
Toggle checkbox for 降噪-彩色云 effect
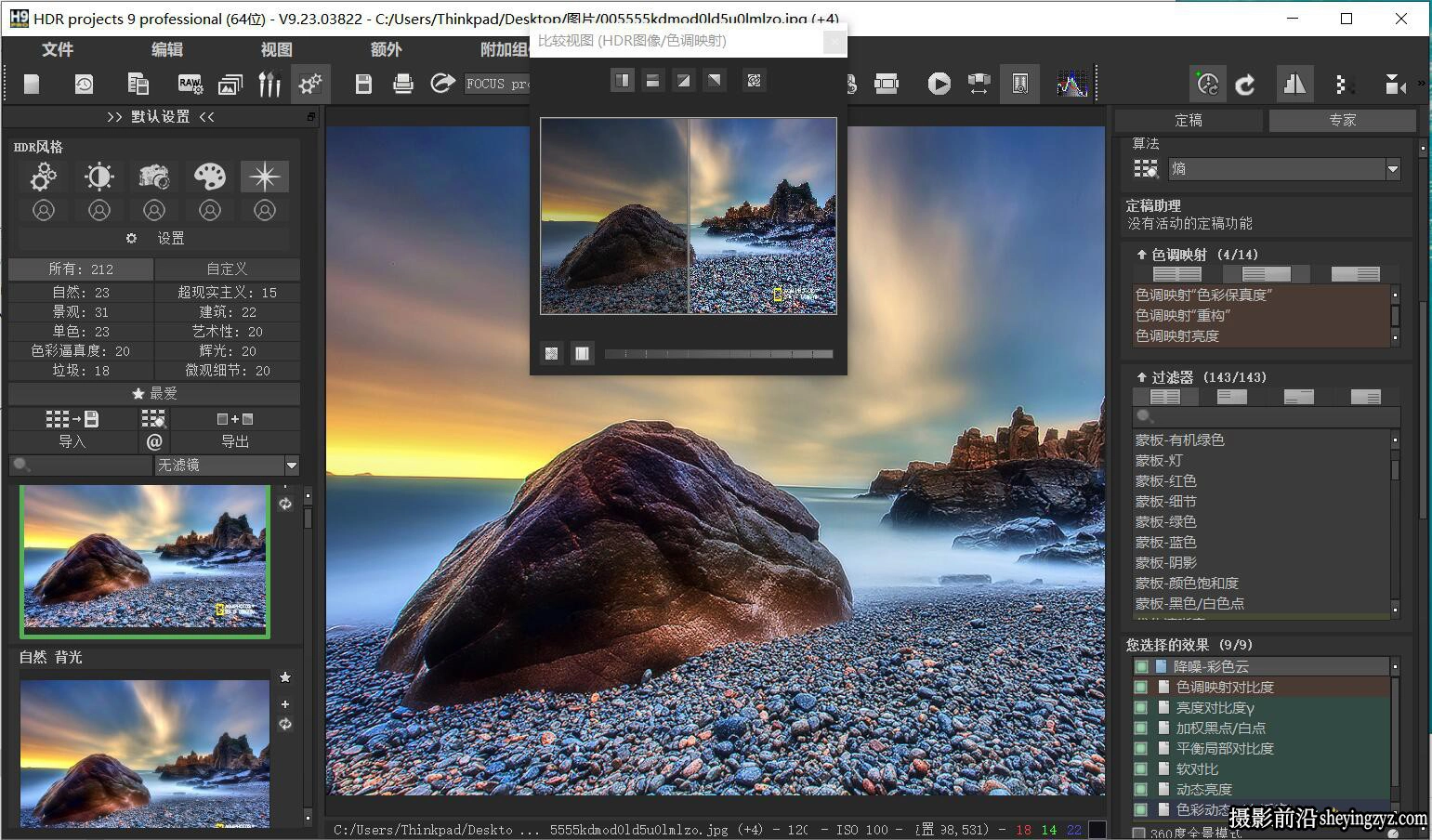tap(1141, 666)
